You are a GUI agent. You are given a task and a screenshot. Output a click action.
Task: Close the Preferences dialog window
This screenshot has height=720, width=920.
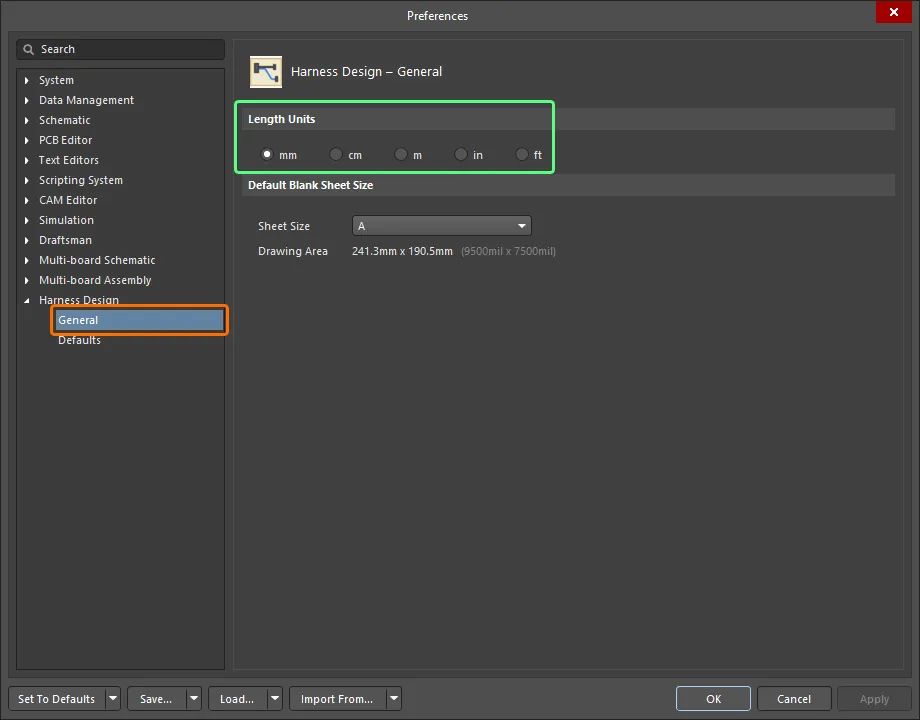(x=892, y=13)
